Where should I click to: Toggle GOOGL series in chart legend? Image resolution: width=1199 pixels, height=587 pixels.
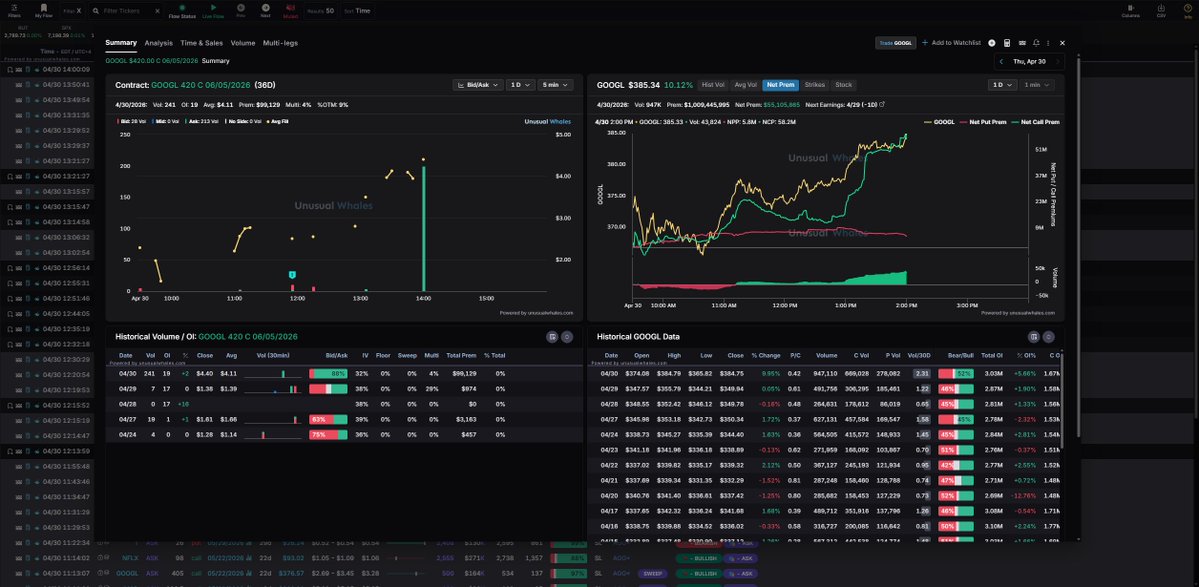(x=940, y=122)
